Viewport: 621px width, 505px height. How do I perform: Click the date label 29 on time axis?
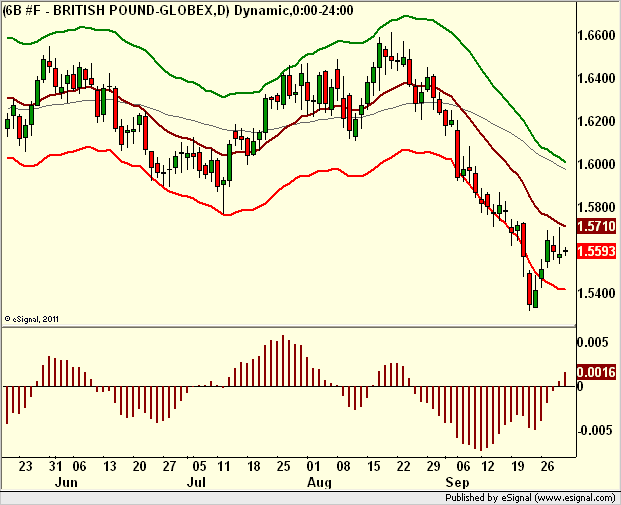(433, 466)
